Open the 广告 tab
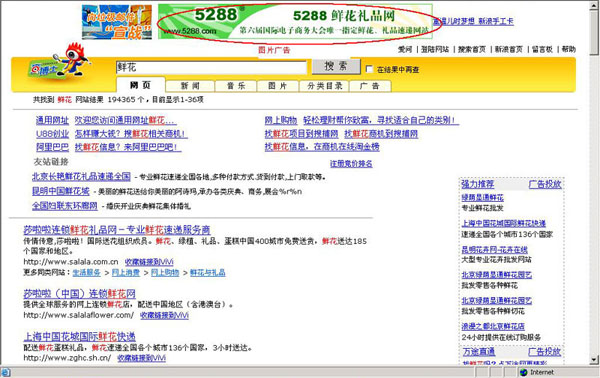The width and height of the screenshot is (600, 378). click(x=370, y=86)
